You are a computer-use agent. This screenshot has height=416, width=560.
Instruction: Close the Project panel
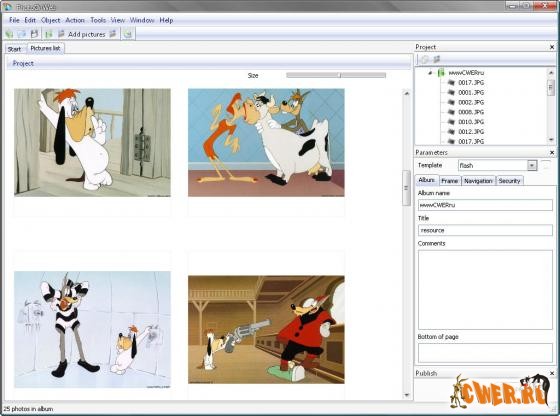point(552,47)
